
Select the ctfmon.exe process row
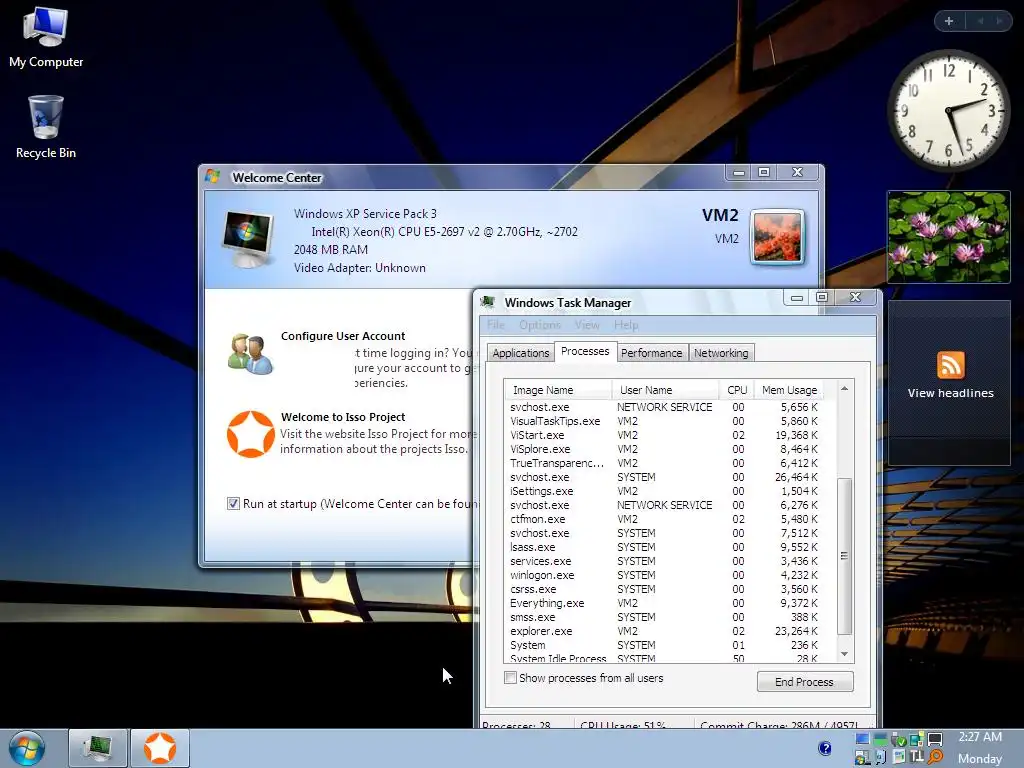tap(664, 519)
